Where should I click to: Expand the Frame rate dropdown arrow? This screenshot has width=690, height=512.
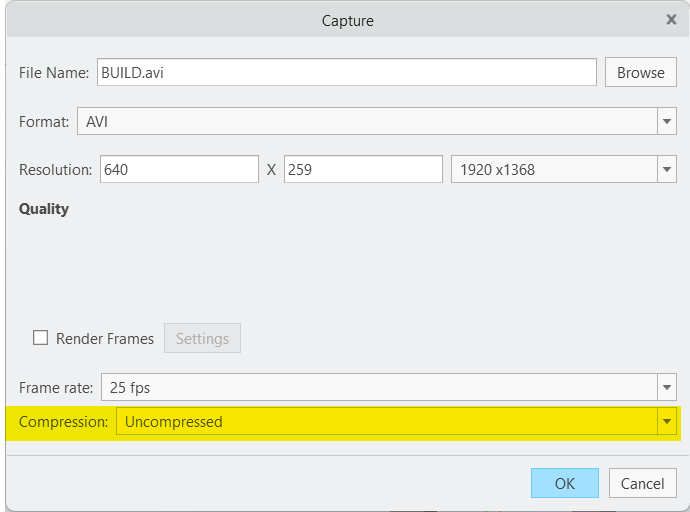pos(667,387)
